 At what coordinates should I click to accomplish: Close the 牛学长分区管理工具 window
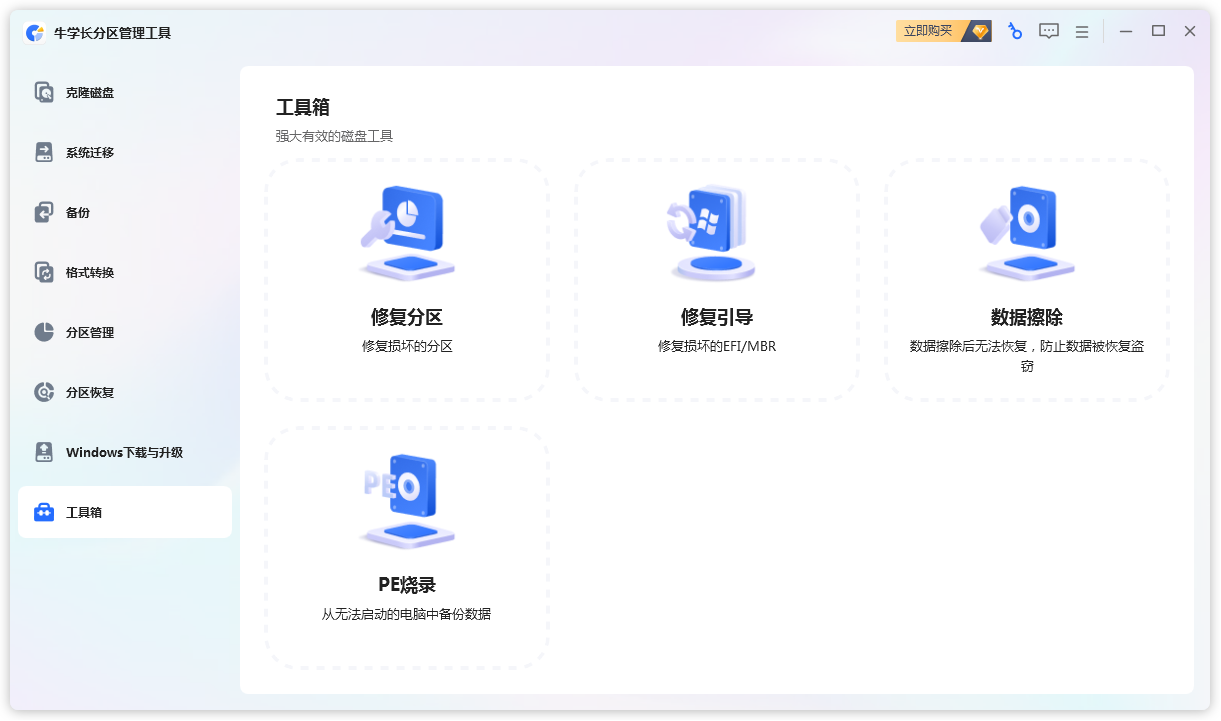1190,32
